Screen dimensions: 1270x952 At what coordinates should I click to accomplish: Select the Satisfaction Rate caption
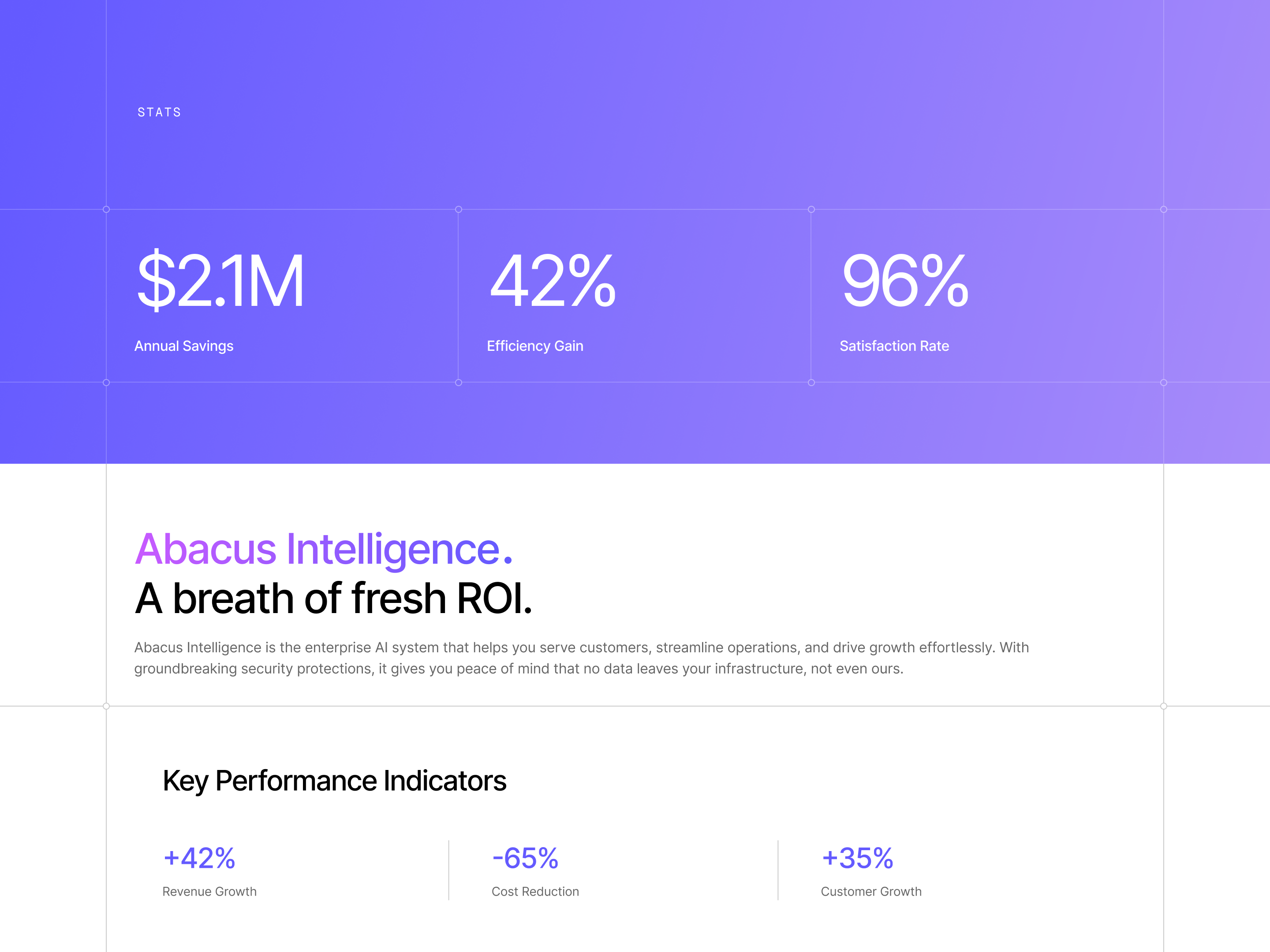tap(894, 346)
